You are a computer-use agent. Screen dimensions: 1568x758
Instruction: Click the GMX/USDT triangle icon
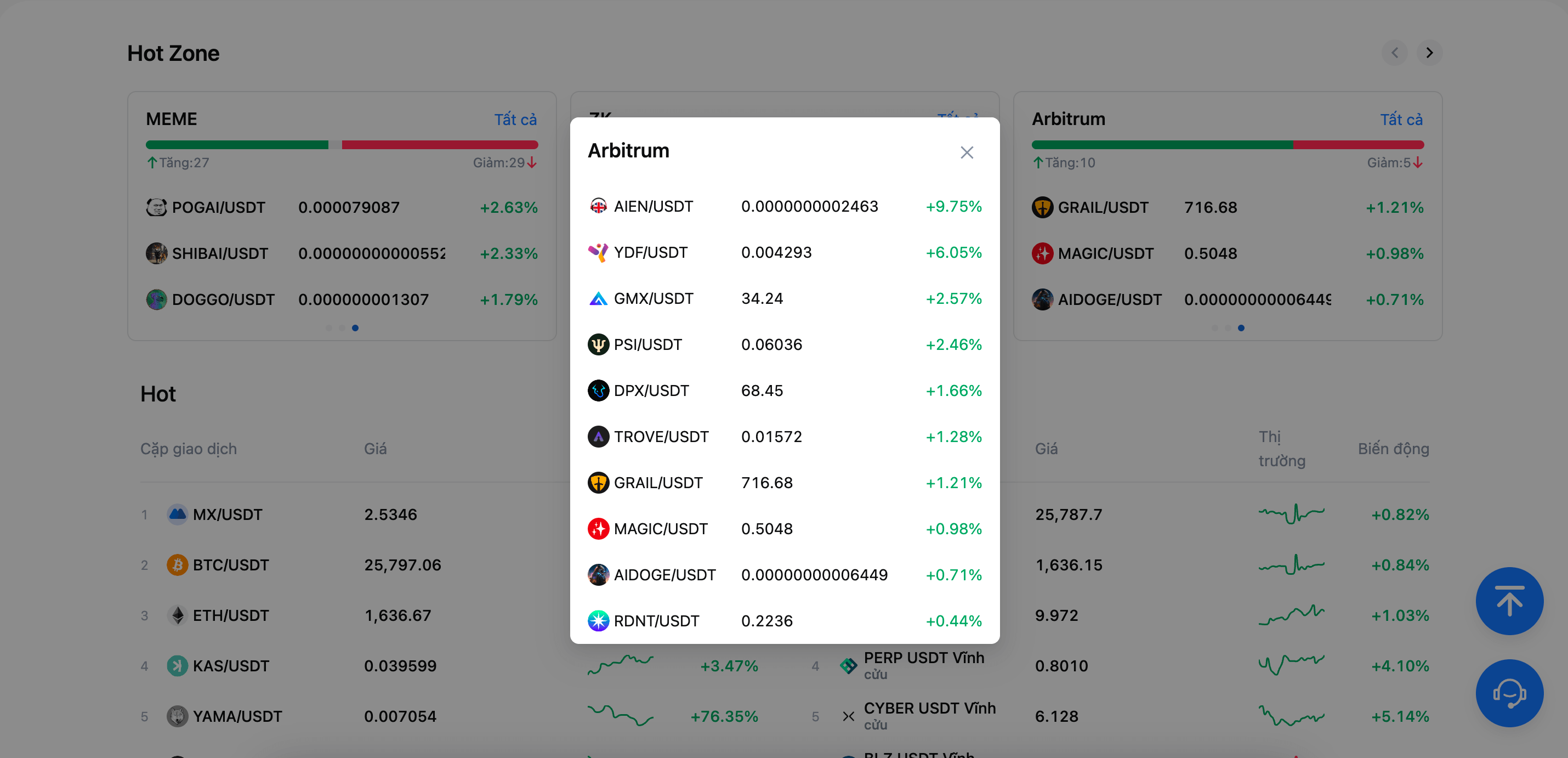click(x=598, y=298)
